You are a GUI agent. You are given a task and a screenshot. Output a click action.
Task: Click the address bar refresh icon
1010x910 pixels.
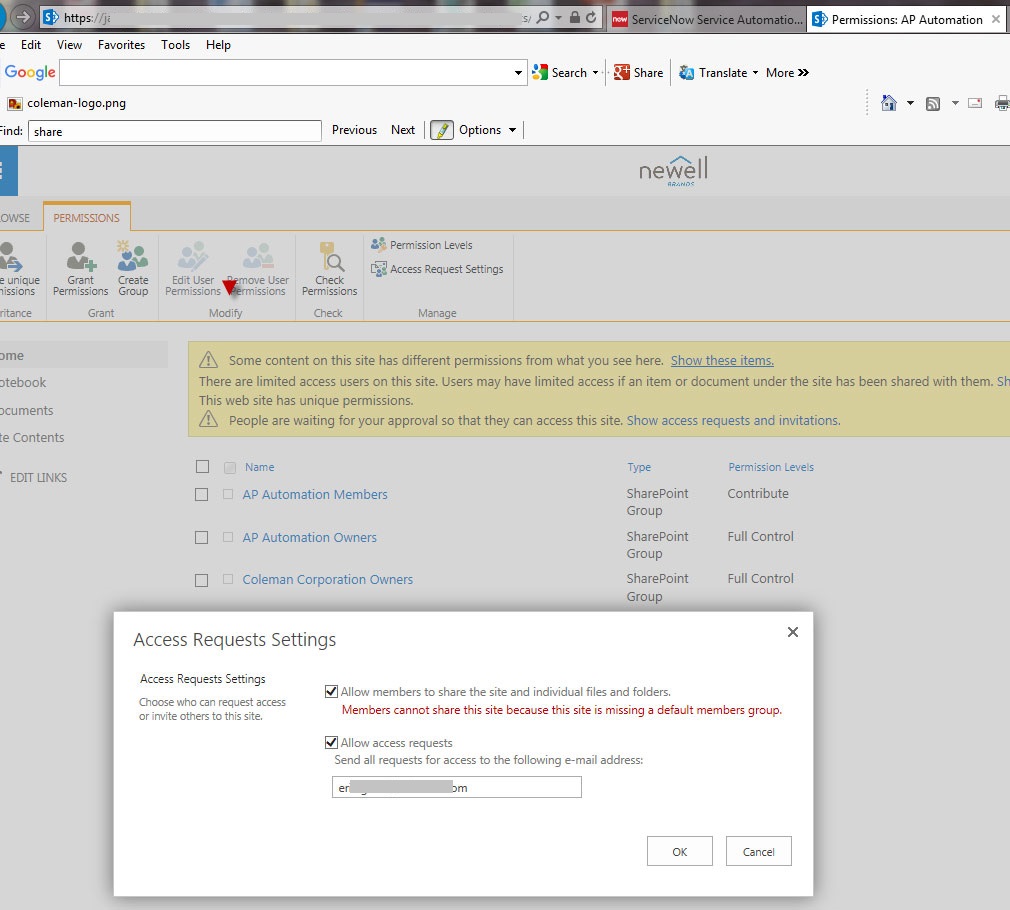[591, 17]
